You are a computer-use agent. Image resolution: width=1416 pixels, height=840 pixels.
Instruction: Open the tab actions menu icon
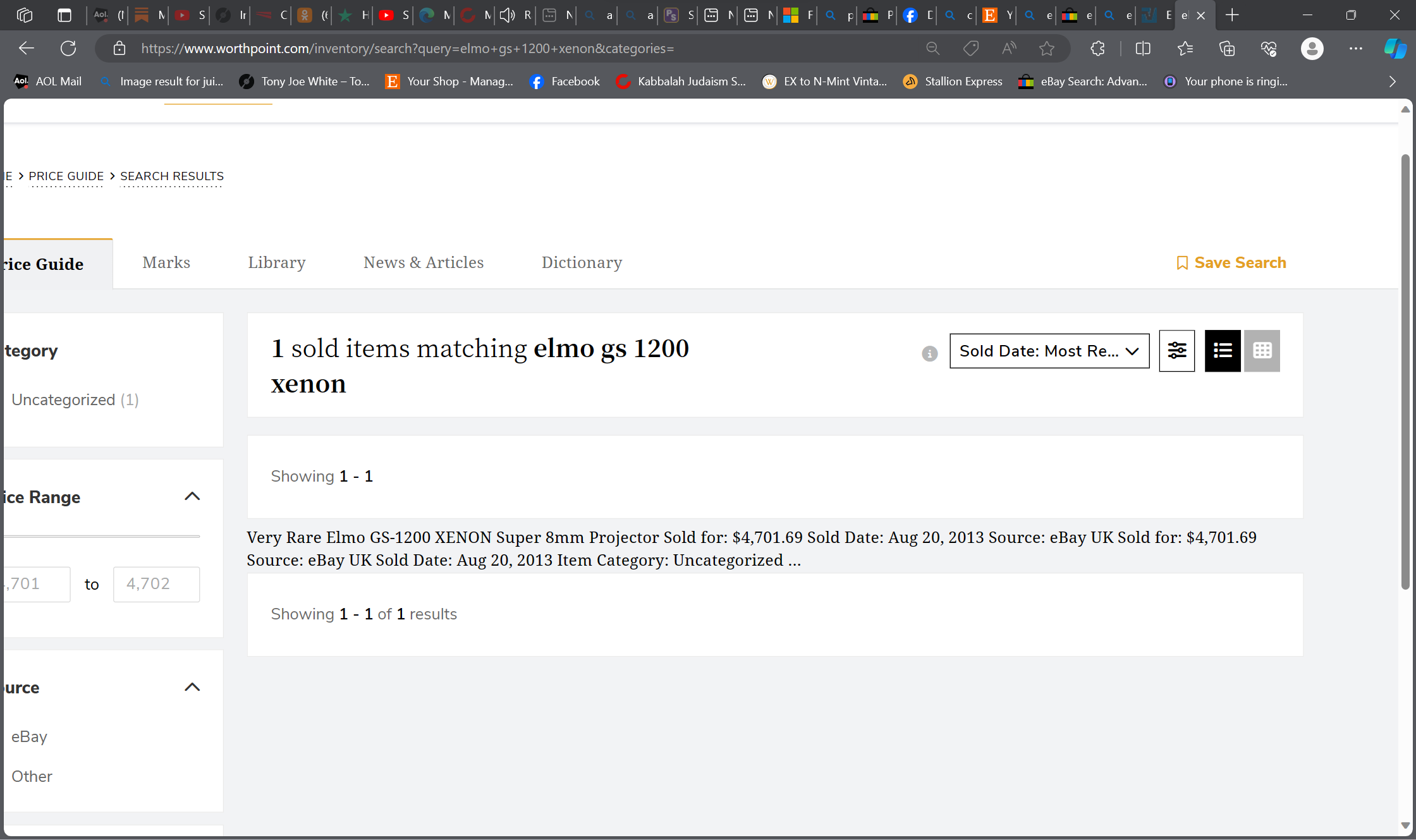pyautogui.click(x=64, y=15)
